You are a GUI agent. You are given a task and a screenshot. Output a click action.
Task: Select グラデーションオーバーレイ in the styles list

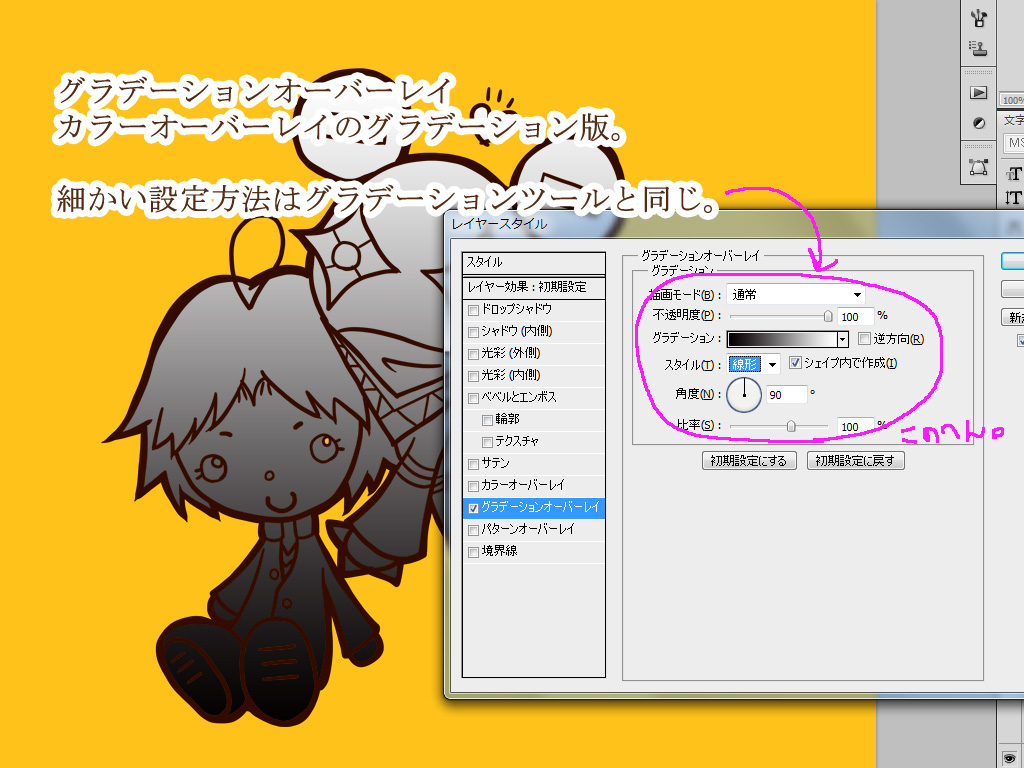540,507
